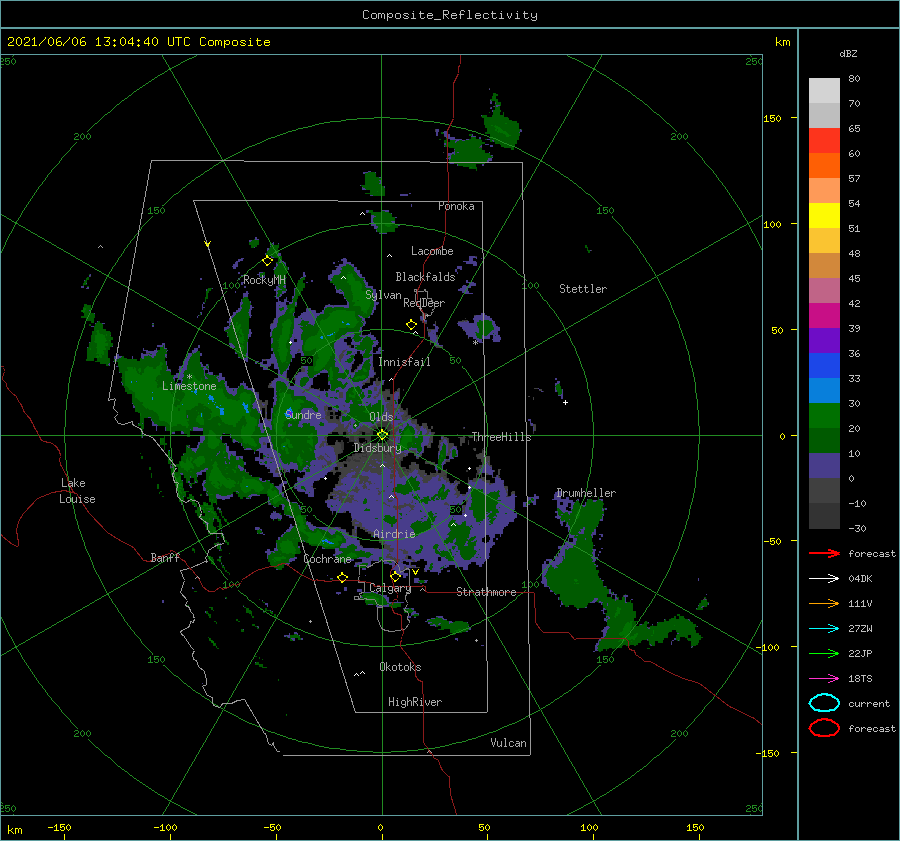Click the RedDeer city label
The width and height of the screenshot is (900, 841).
click(424, 303)
